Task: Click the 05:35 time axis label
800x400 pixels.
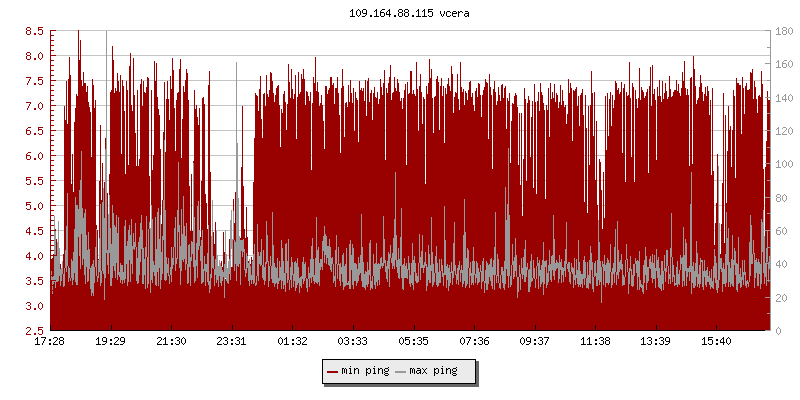Action: tap(413, 341)
